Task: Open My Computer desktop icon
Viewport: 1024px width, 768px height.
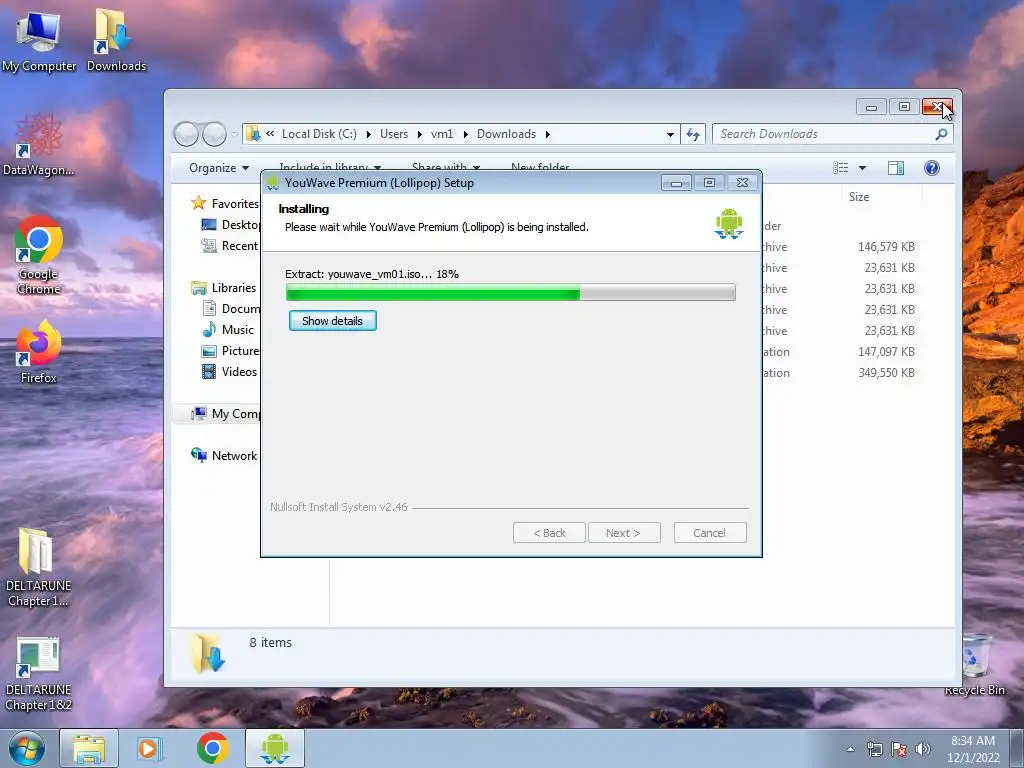Action: pyautogui.click(x=39, y=40)
